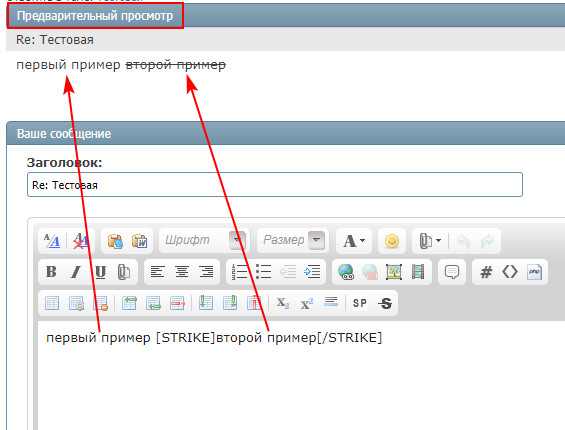This screenshot has width=565, height=430.
Task: Click the Предварительный просмотр header
Action: click(95, 16)
